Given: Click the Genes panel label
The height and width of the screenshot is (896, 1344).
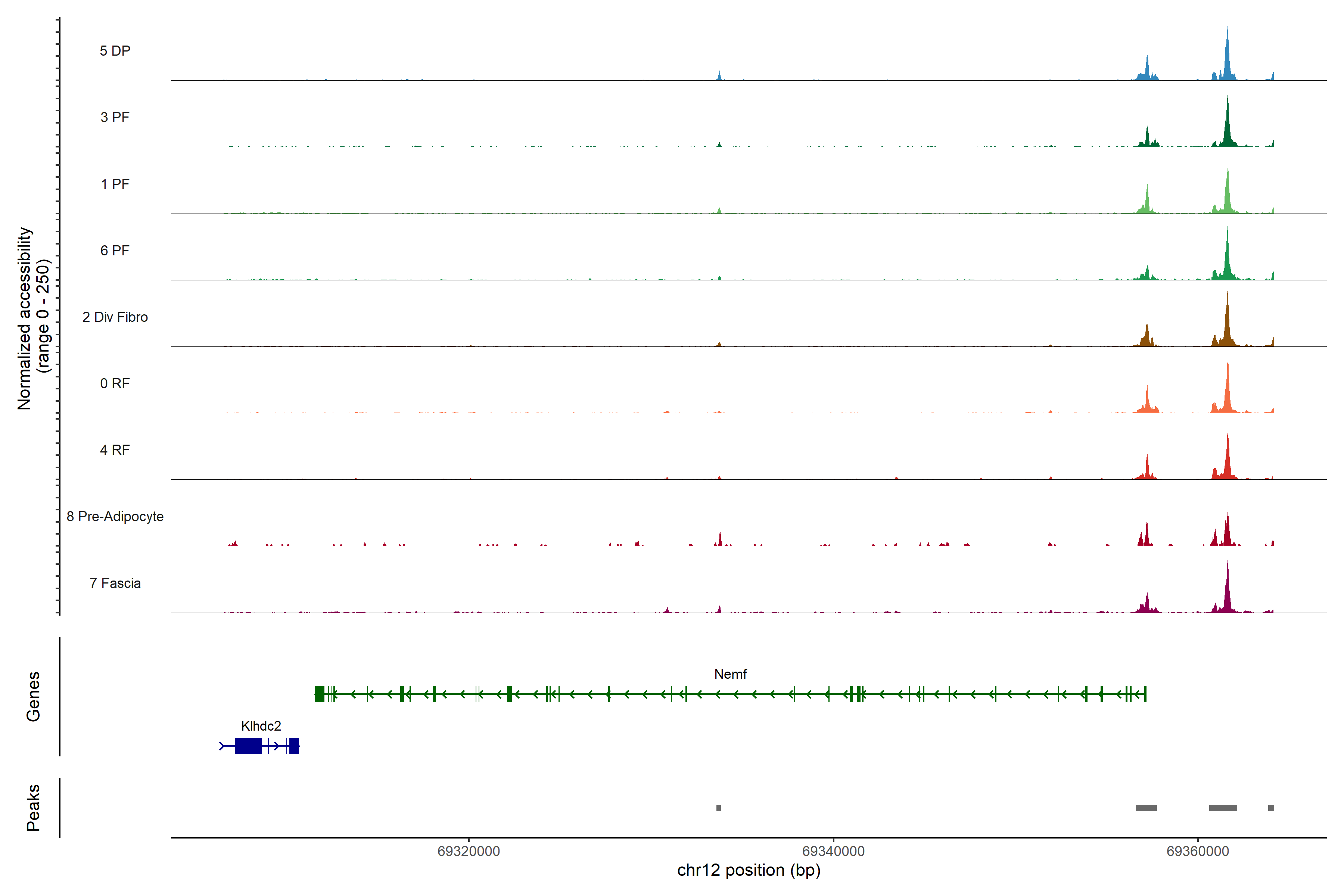Looking at the screenshot, I should (33, 697).
